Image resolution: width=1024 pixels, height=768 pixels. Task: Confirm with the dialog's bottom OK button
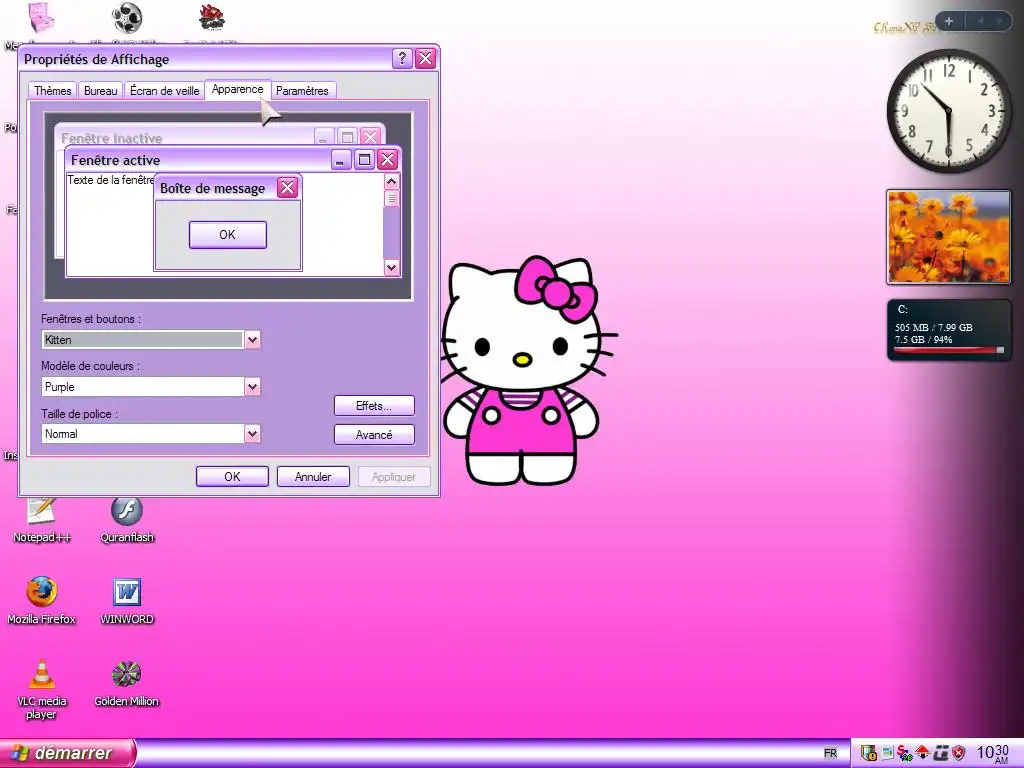232,477
